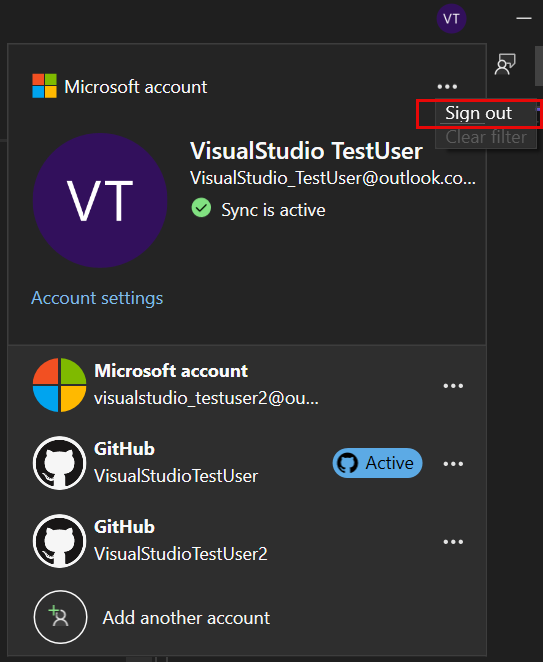Screen dimensions: 543x662
Task: Choose Sign out from the menu
Action: click(479, 113)
